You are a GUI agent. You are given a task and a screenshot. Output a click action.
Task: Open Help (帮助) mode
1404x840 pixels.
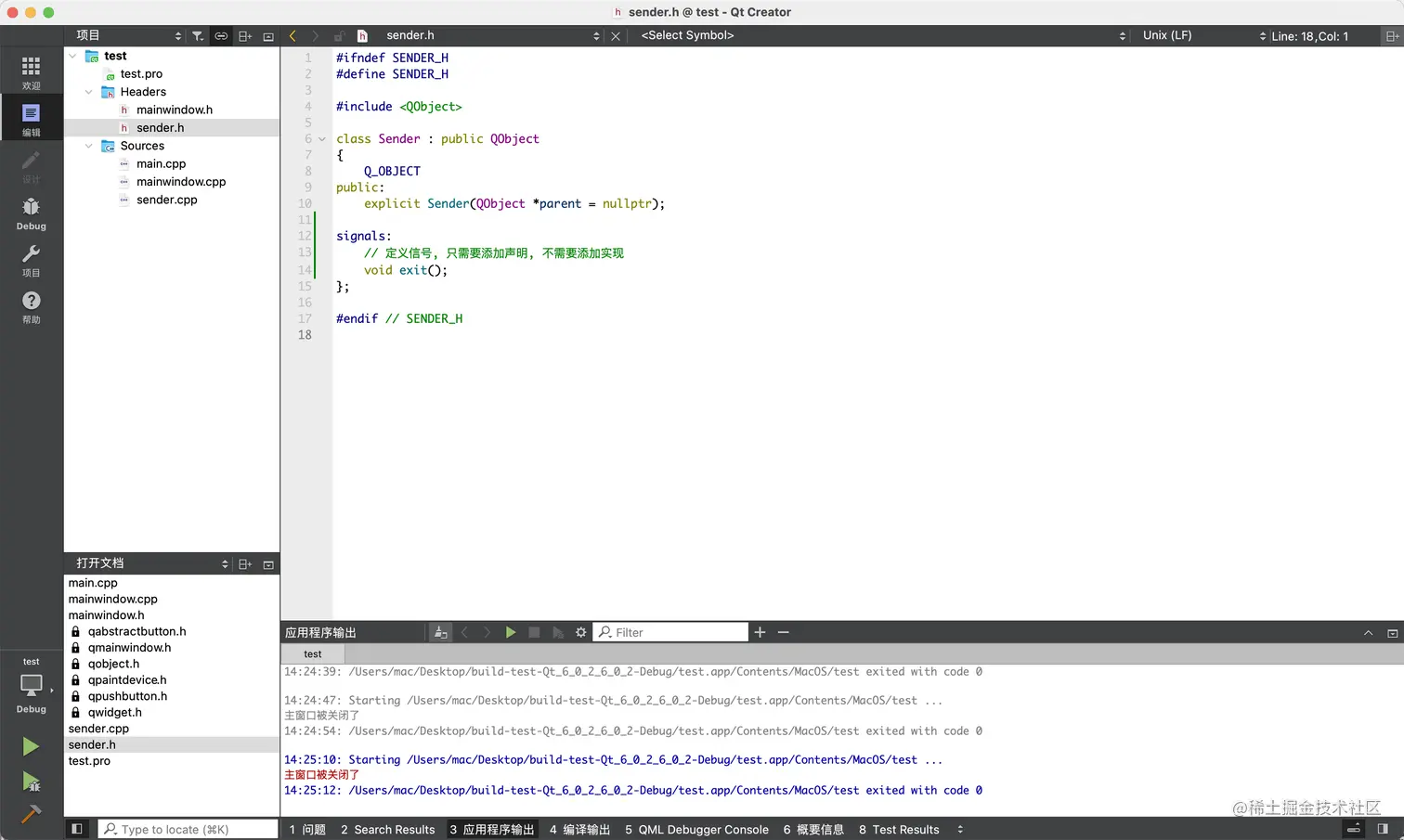point(31,306)
